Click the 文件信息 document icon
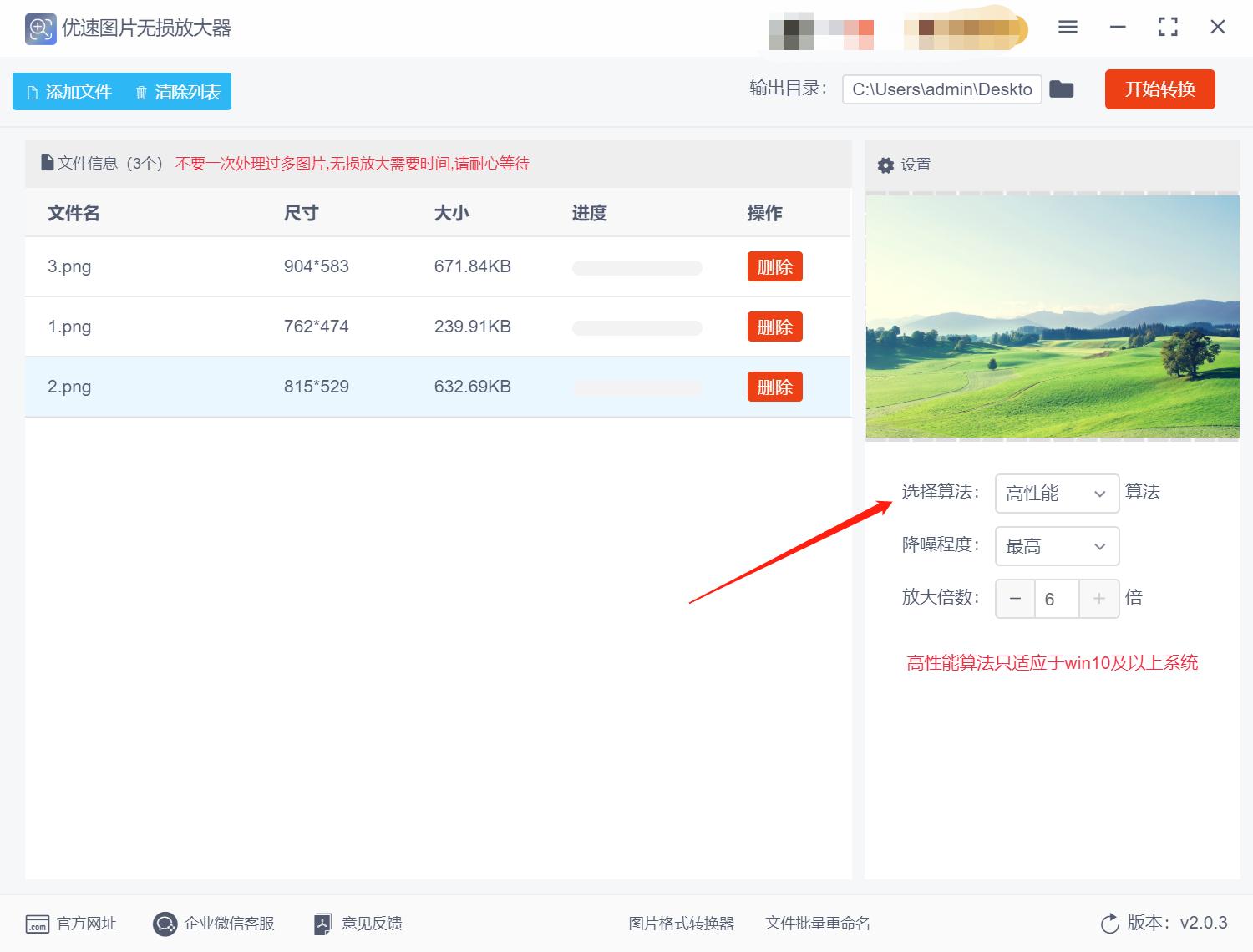 [x=48, y=163]
